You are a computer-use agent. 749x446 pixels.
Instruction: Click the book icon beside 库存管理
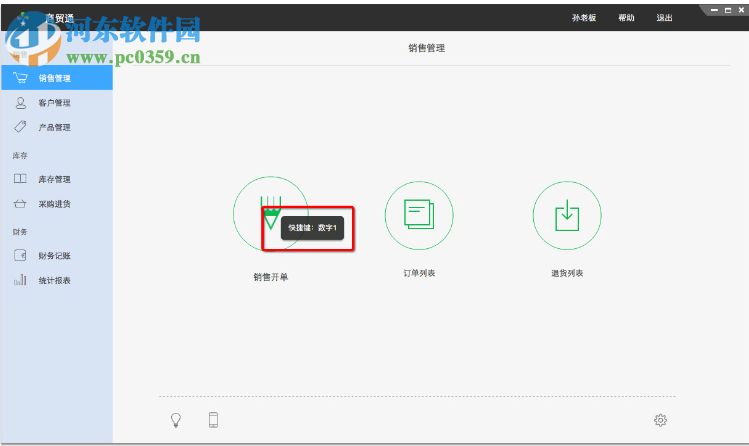click(20, 179)
